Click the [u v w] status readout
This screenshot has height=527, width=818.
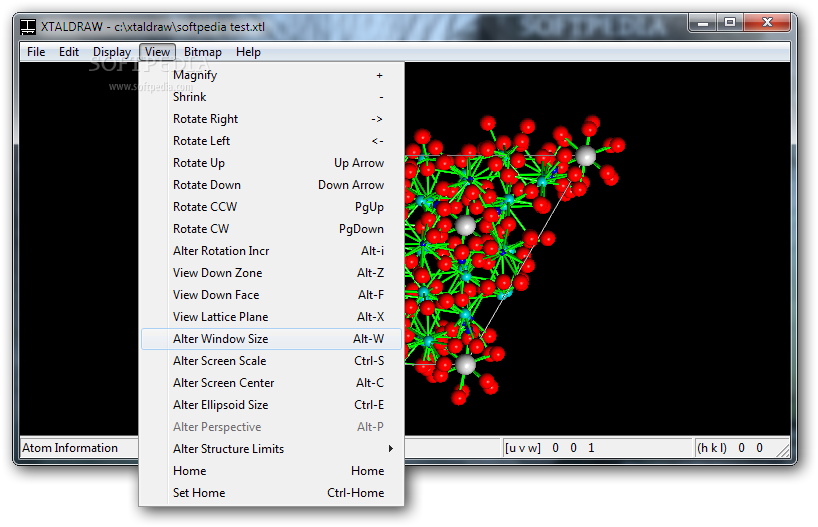click(597, 448)
